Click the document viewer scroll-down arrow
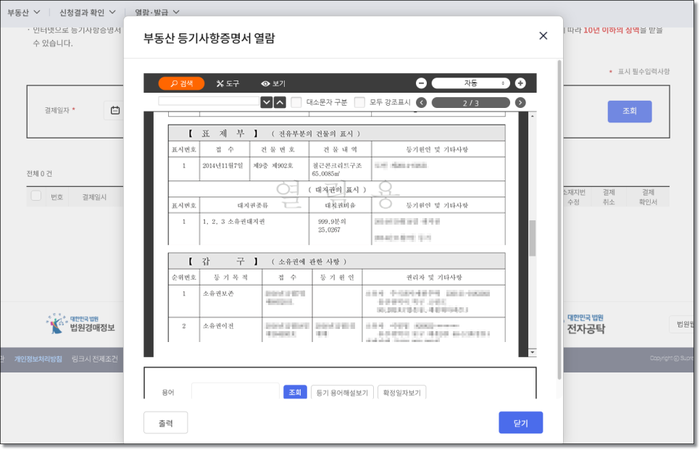 (x=532, y=352)
